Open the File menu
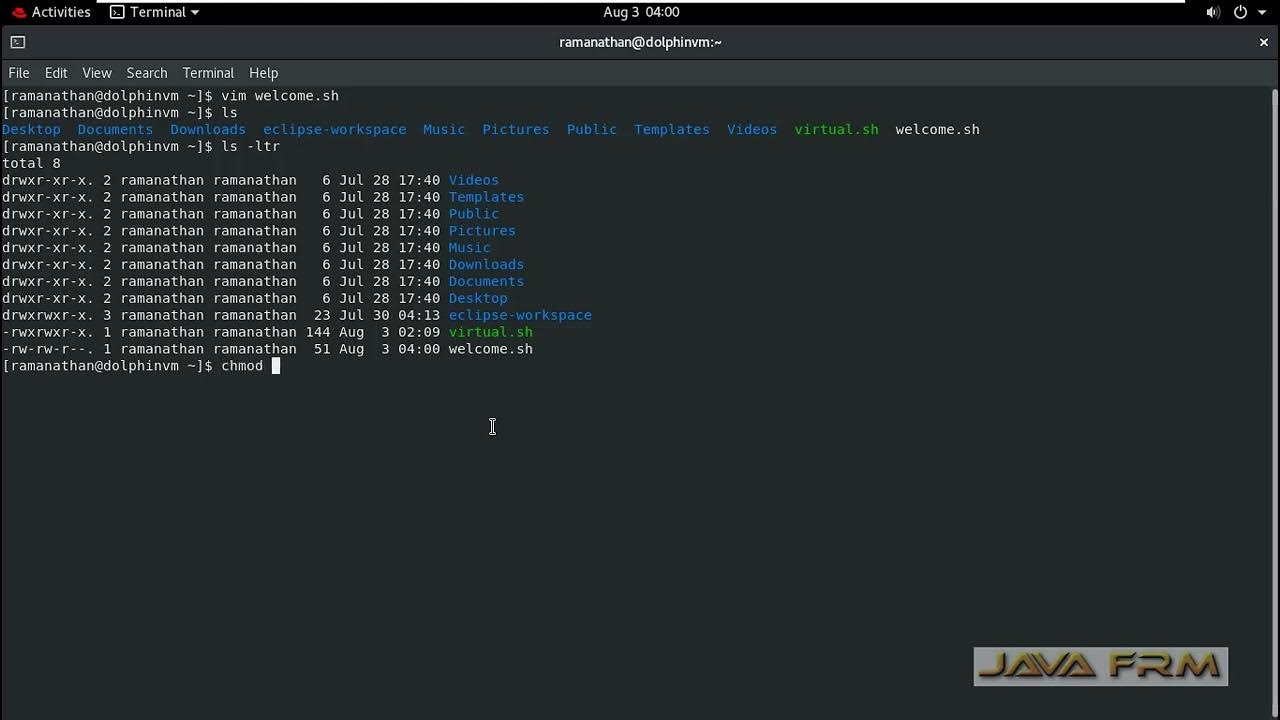This screenshot has width=1280, height=720. point(19,73)
